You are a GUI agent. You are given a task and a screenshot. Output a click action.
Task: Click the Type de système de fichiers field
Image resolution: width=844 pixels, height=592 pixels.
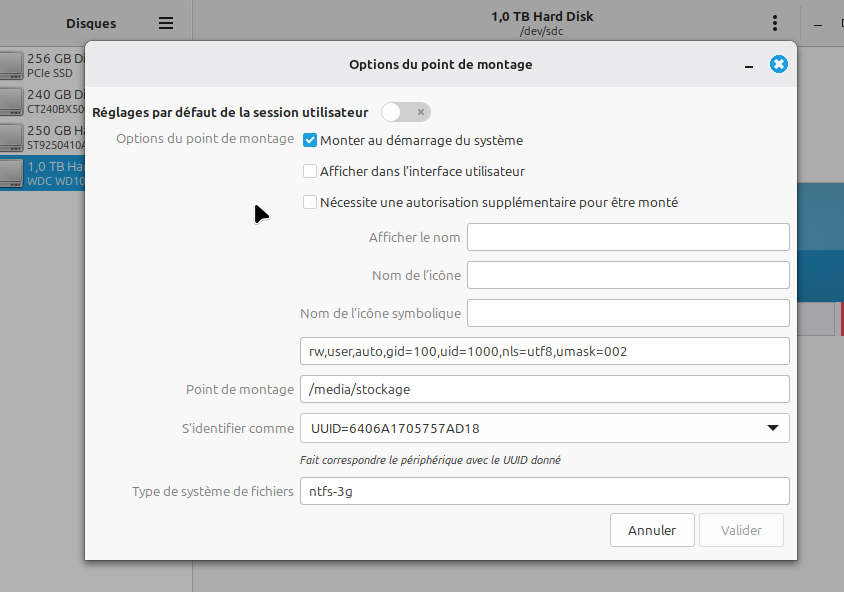click(x=544, y=491)
